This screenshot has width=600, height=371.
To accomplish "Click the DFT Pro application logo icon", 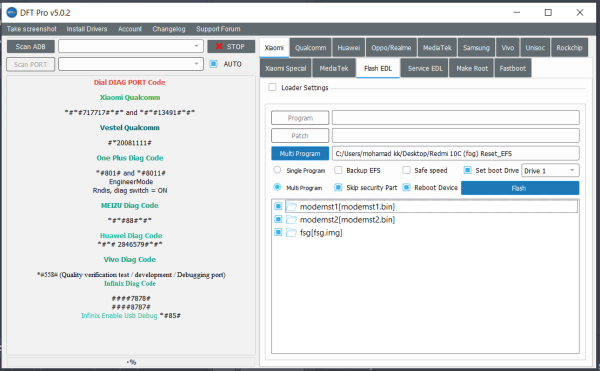I will point(12,13).
